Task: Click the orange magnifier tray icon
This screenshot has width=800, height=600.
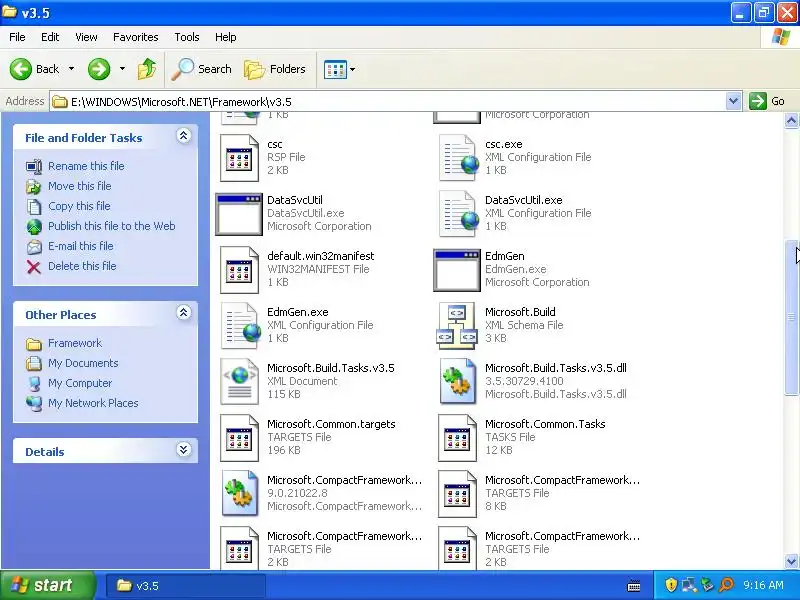Action: (x=726, y=585)
